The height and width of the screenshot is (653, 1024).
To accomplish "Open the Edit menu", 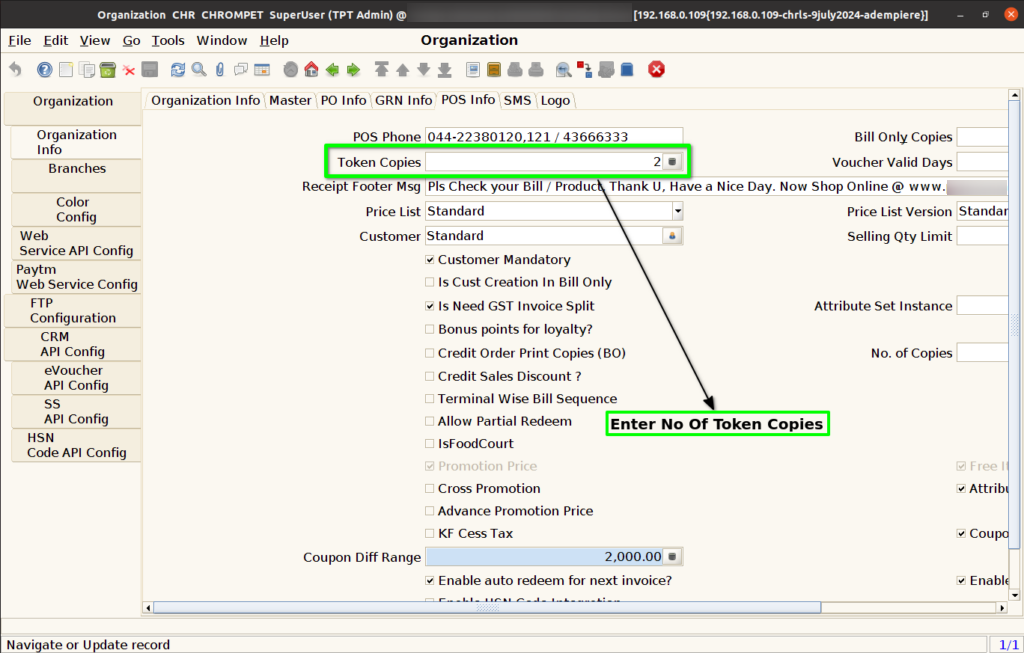I will [56, 40].
